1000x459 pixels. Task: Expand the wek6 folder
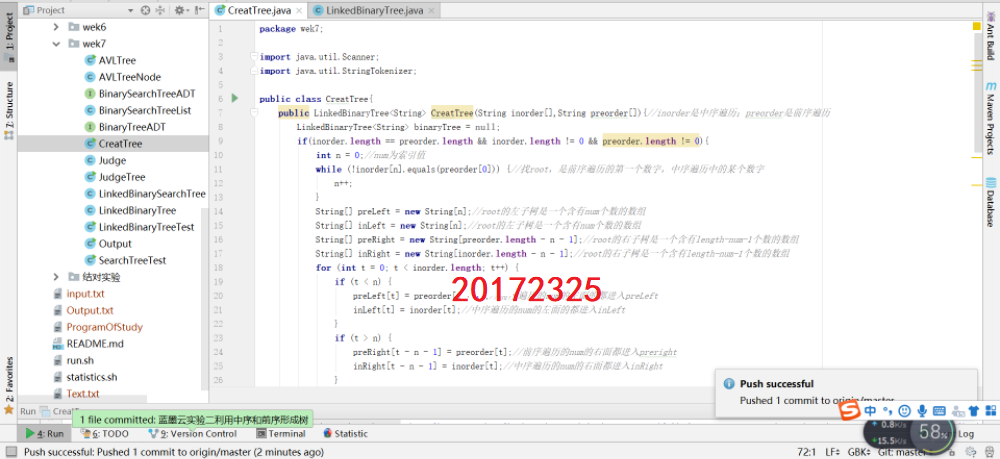[x=55, y=27]
